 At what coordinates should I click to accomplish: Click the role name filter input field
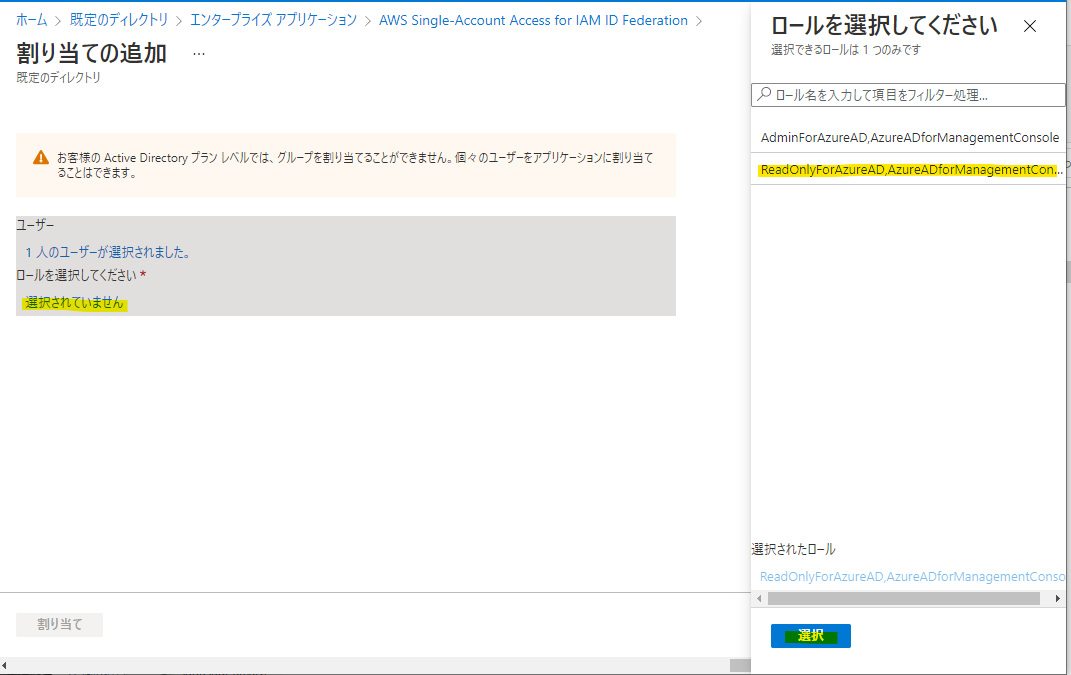coord(900,94)
